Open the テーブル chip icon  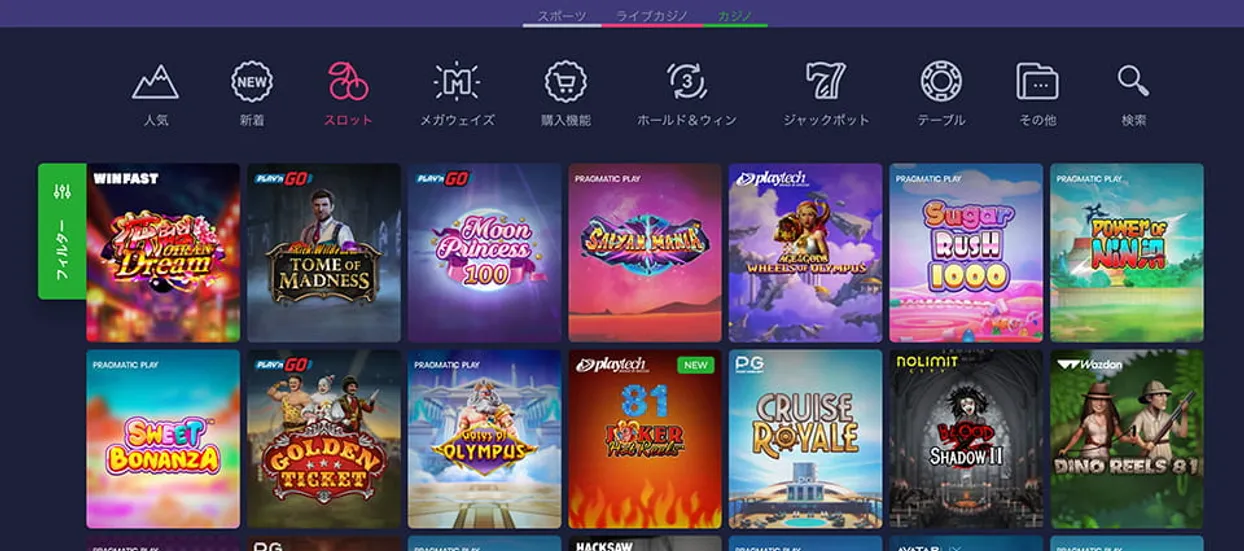click(941, 82)
